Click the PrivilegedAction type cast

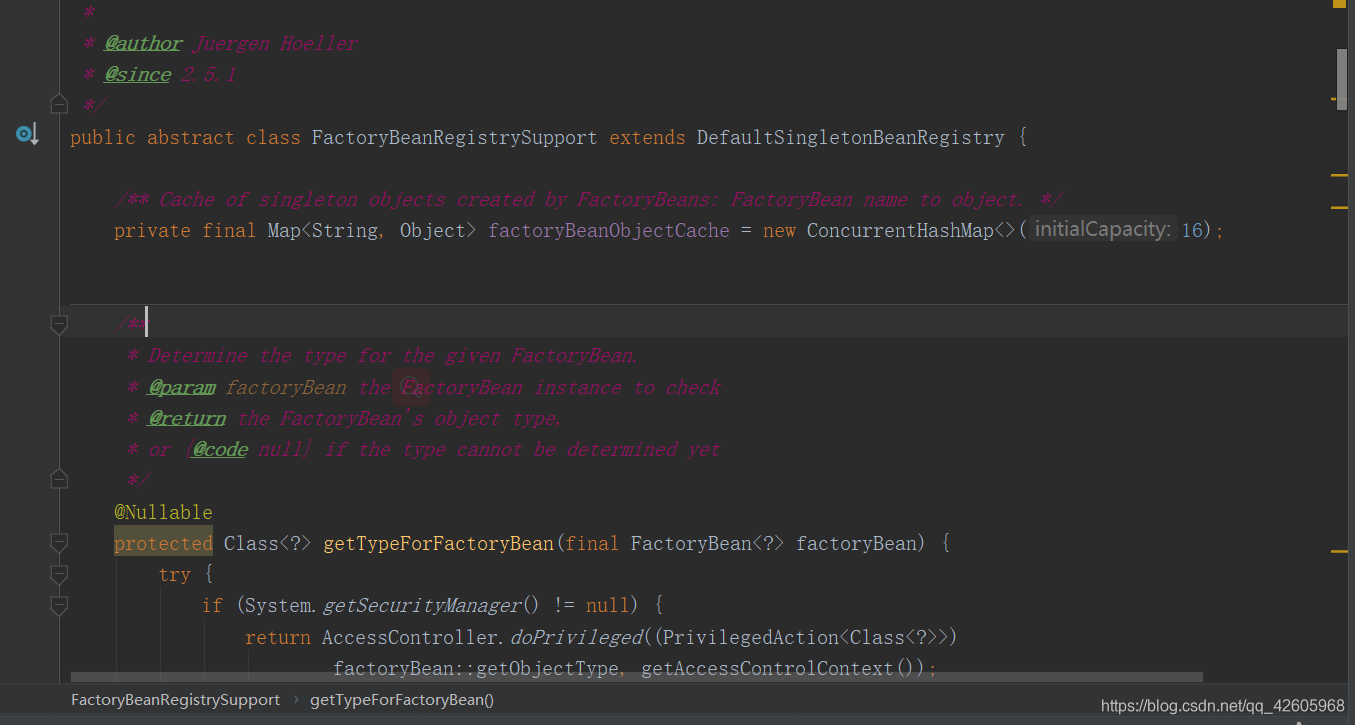(749, 637)
